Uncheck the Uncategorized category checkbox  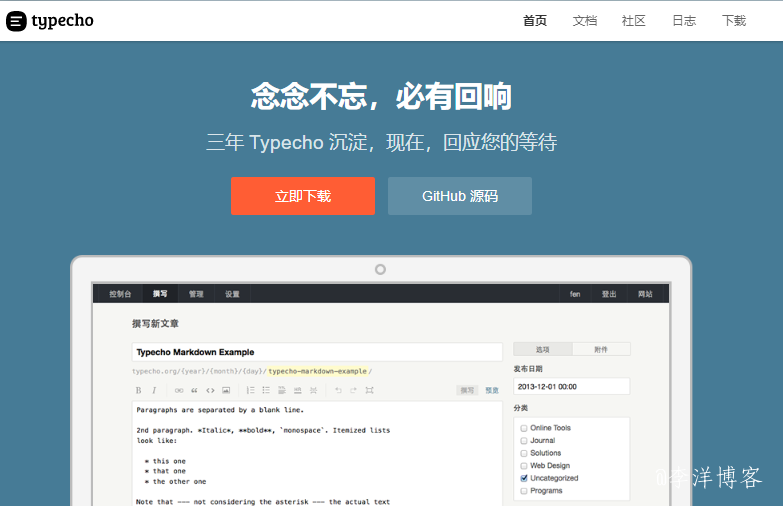(x=523, y=478)
